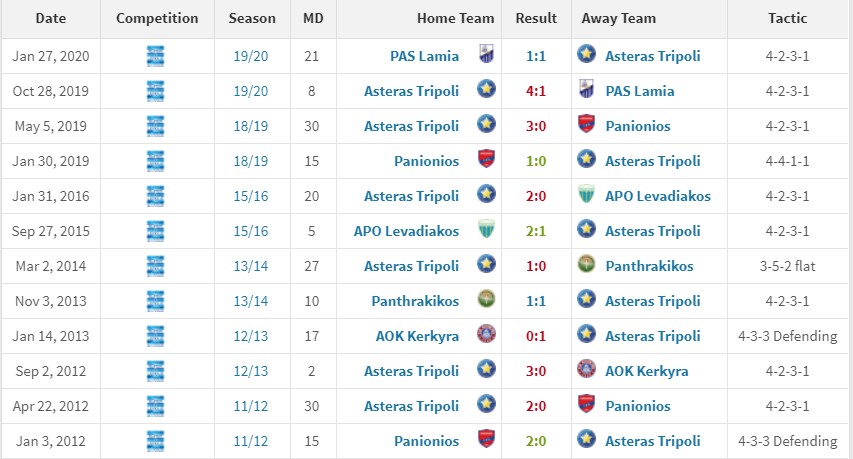Open AOK Kerkyra away team link
The width and height of the screenshot is (853, 459).
click(x=646, y=371)
